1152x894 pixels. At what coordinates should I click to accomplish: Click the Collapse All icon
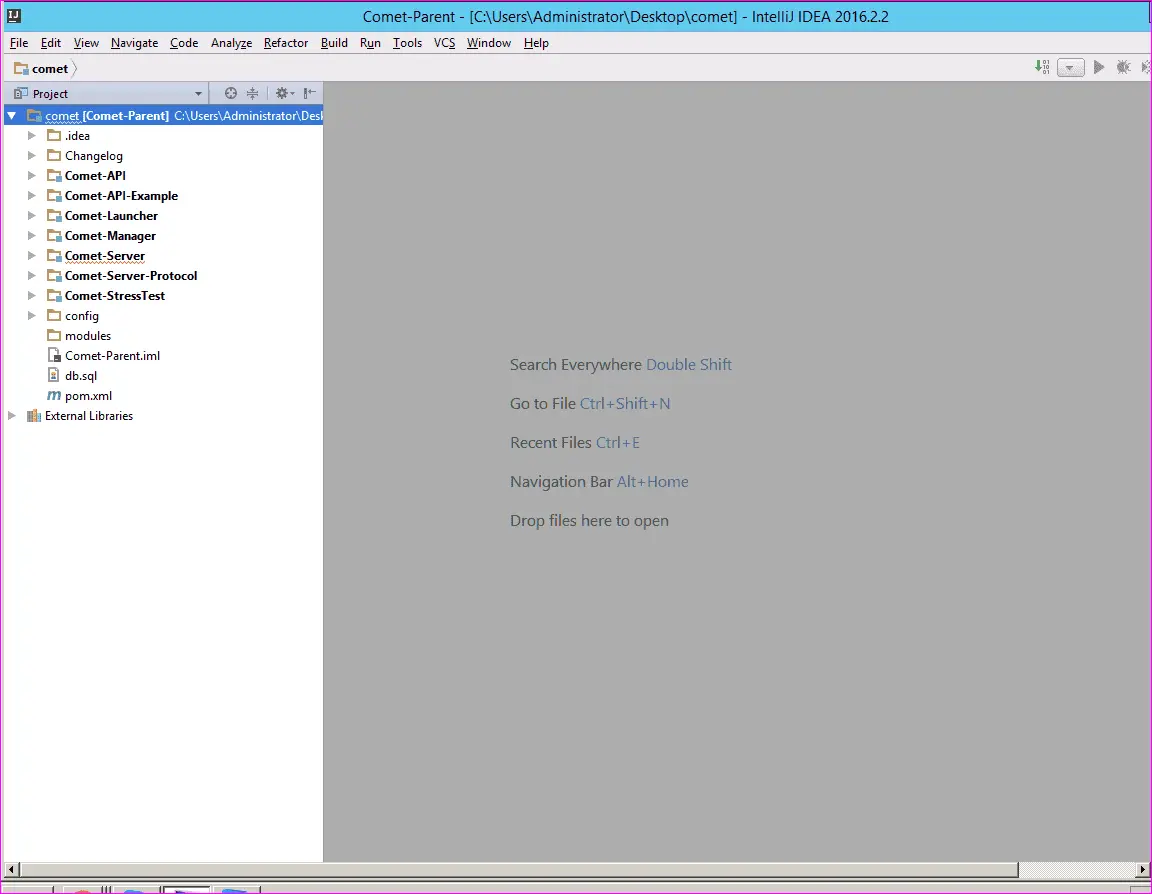[x=253, y=93]
